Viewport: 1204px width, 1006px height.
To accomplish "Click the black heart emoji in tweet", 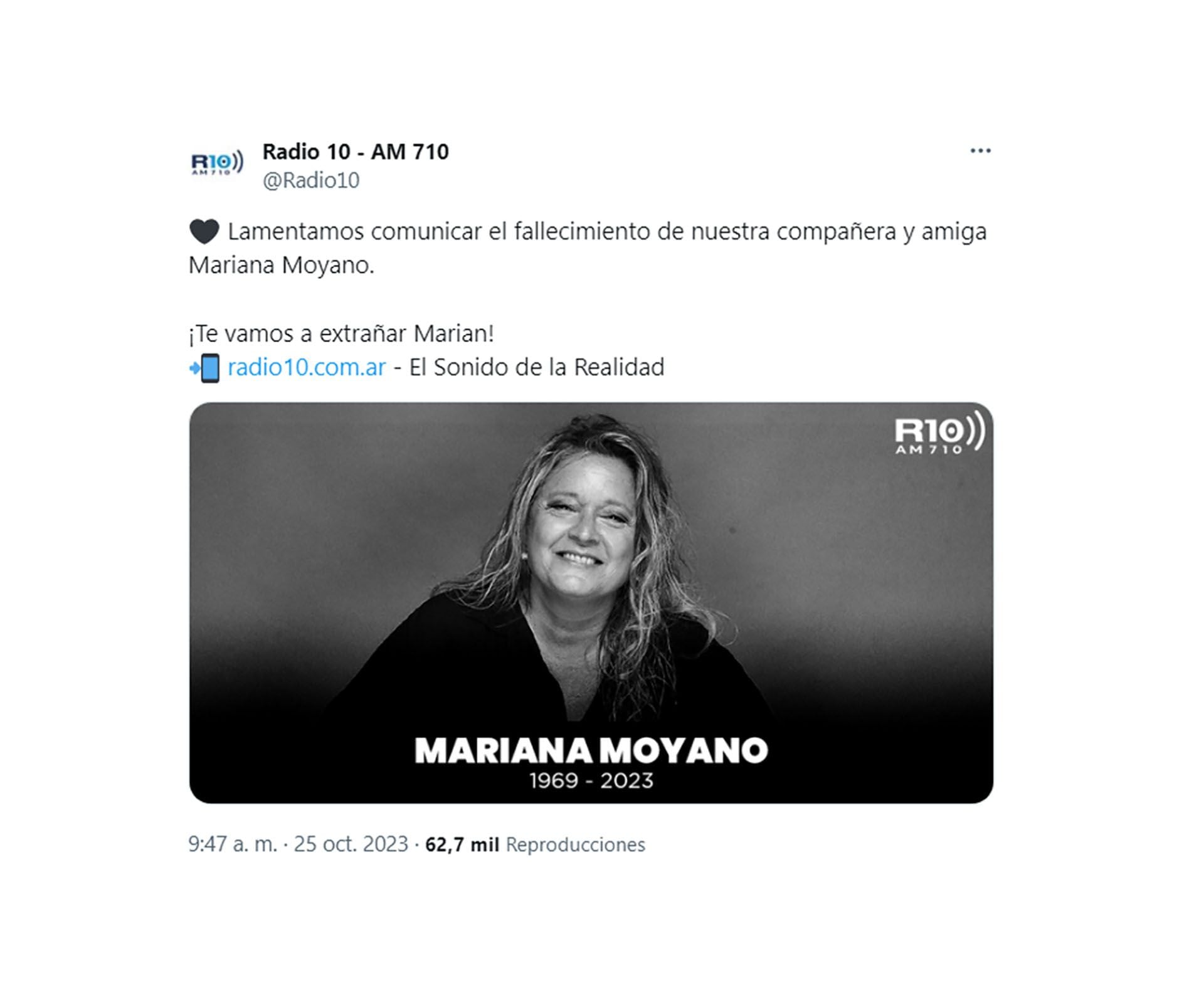I will tap(204, 232).
